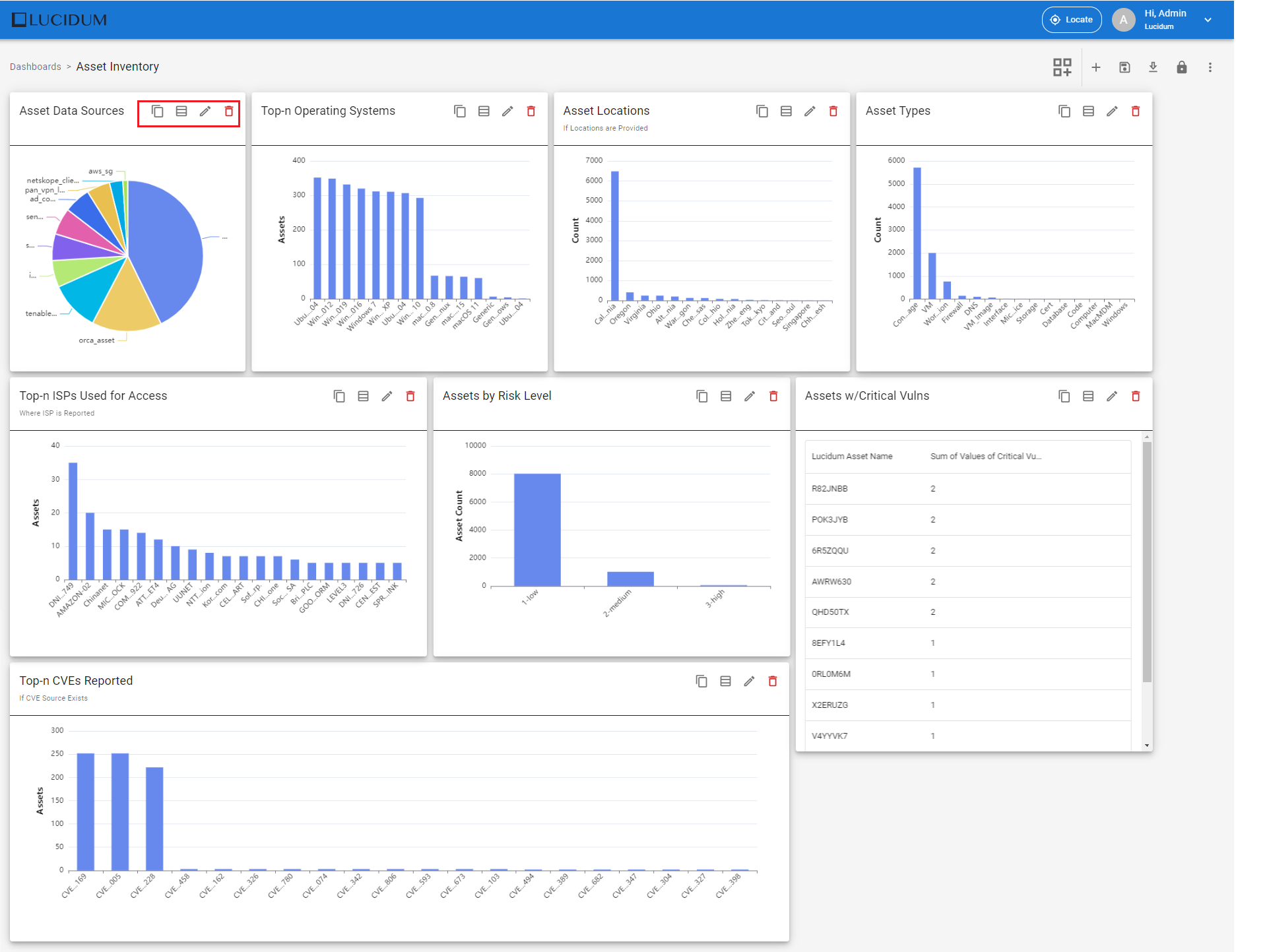This screenshot has width=1267, height=952.
Task: Show Asset Data Sources table view
Action: [181, 111]
